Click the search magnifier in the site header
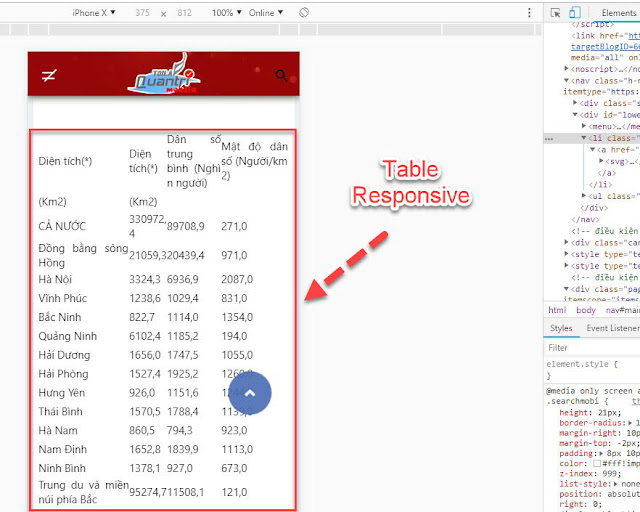This screenshot has width=640, height=512. point(281,75)
